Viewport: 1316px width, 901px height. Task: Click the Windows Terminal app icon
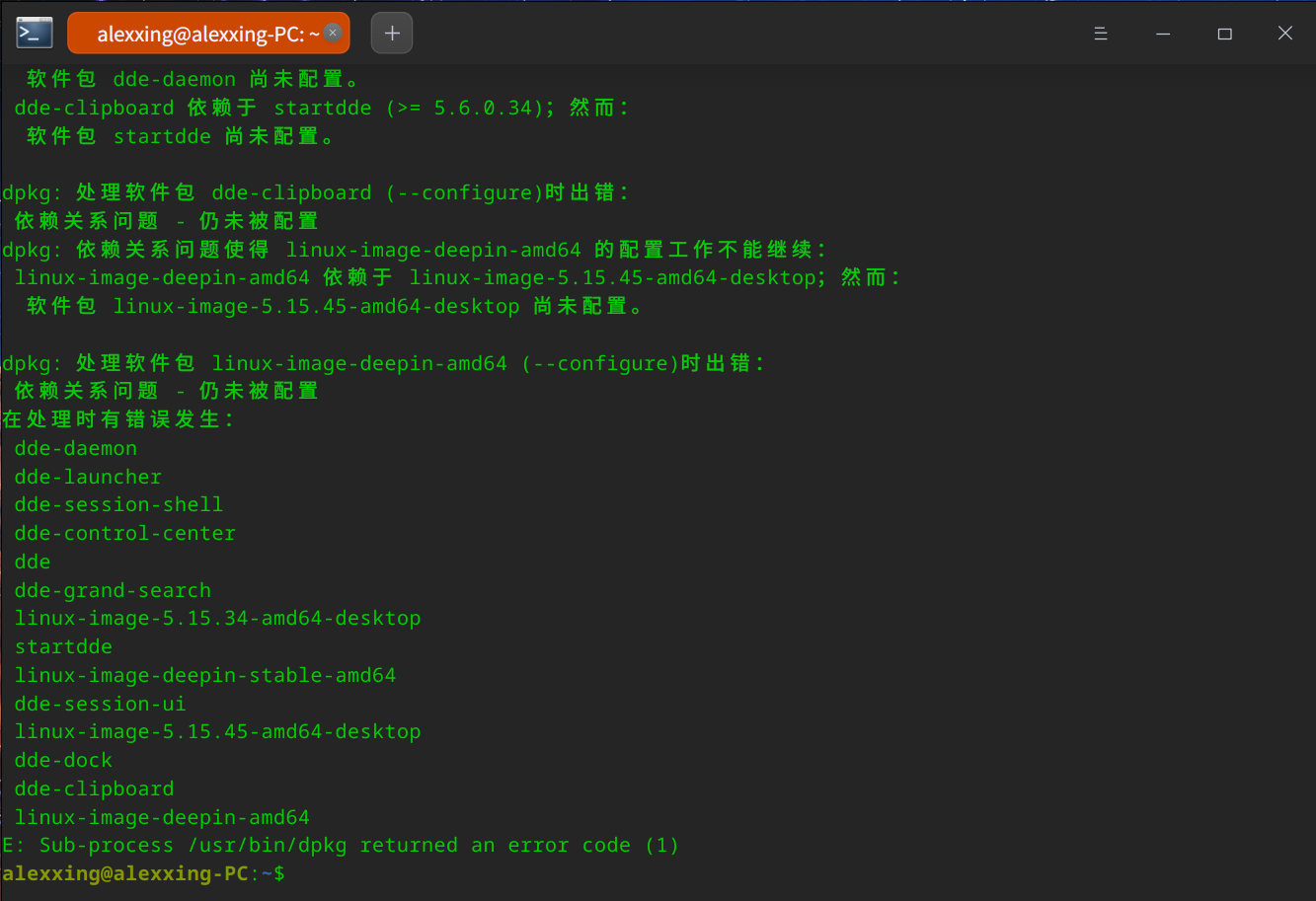point(34,32)
